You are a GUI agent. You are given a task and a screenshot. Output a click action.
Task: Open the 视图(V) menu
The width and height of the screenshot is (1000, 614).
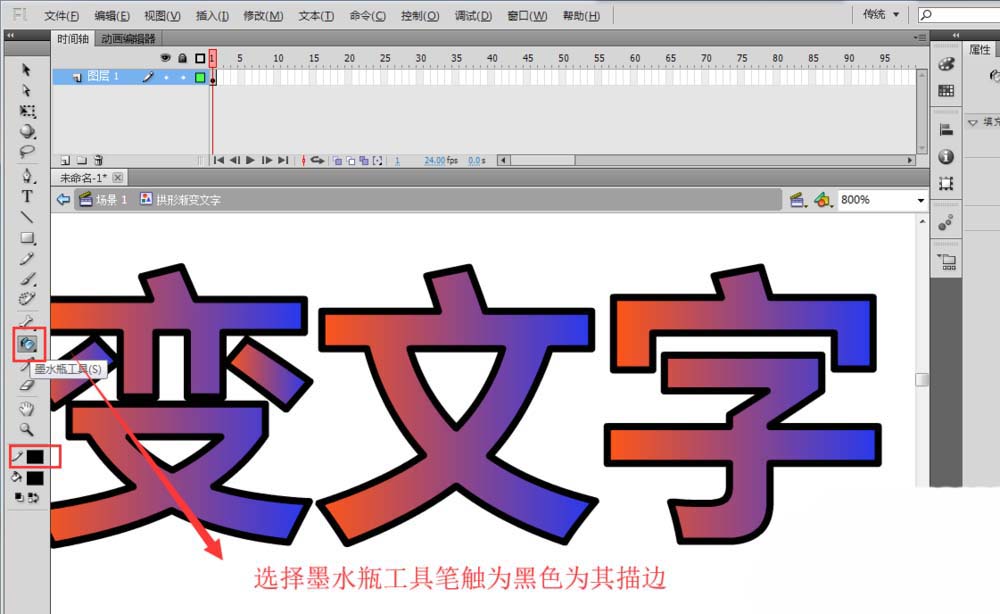click(x=162, y=15)
